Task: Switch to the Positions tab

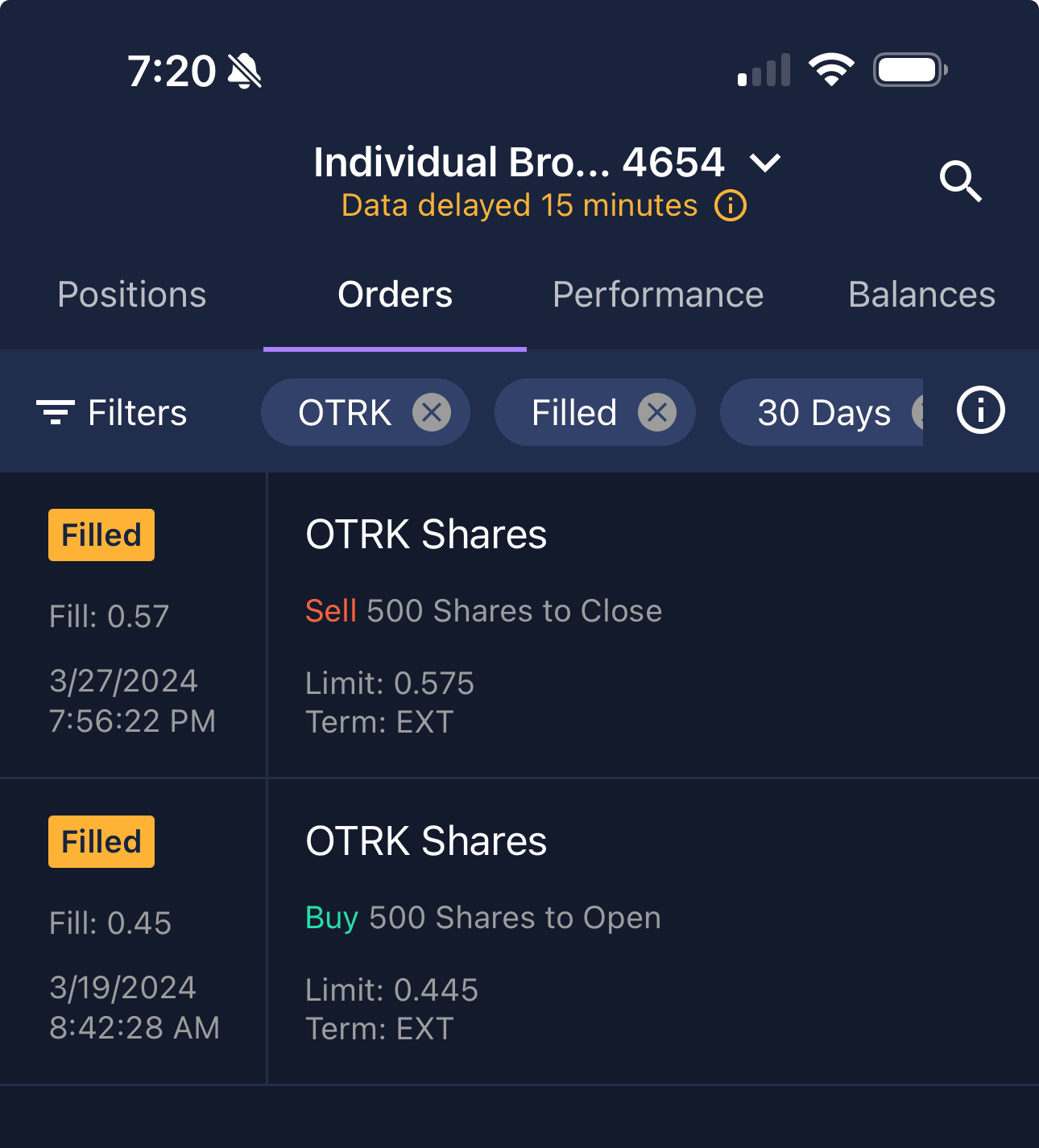Action: (x=132, y=295)
